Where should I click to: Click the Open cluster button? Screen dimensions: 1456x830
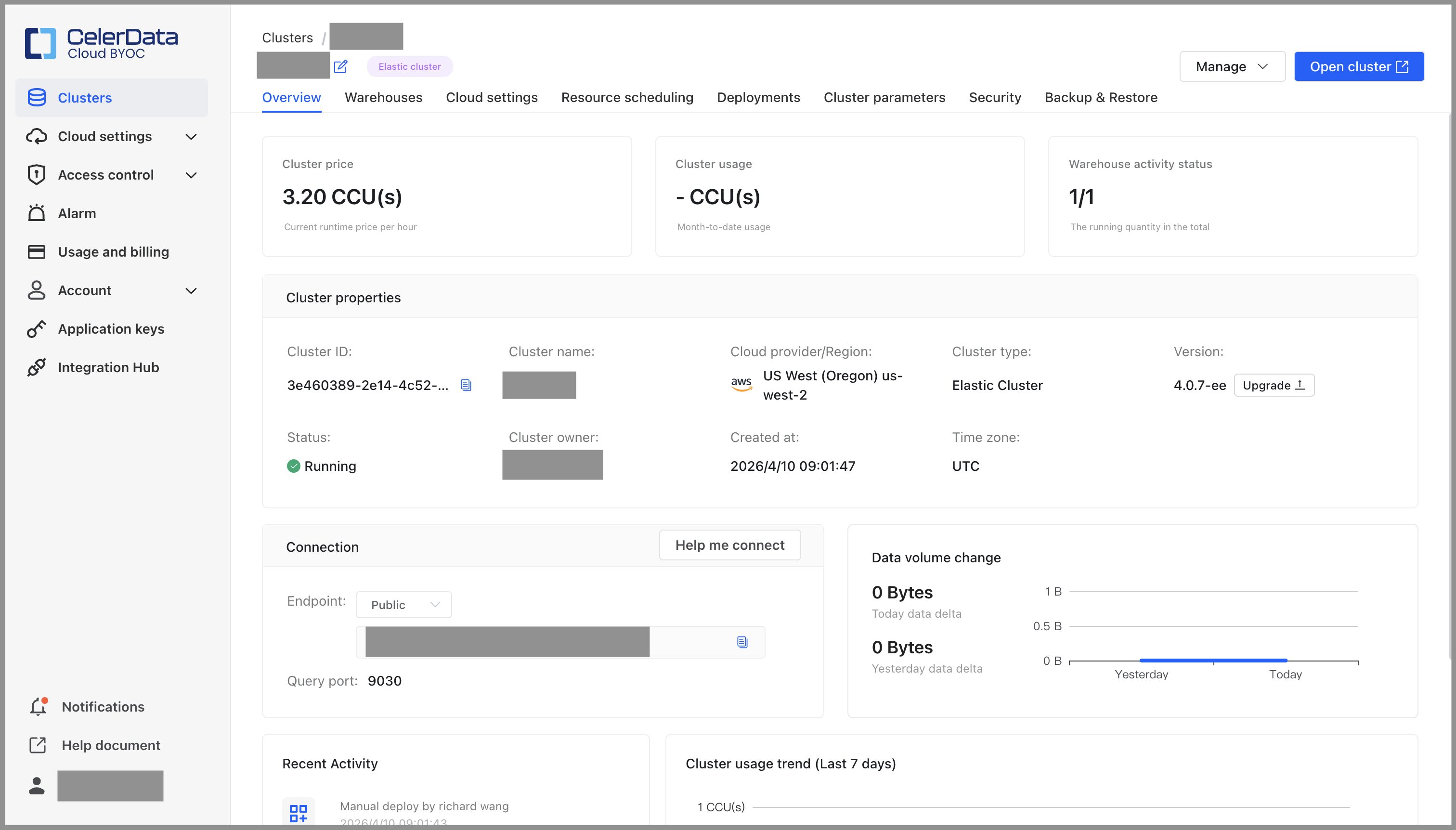(1359, 66)
